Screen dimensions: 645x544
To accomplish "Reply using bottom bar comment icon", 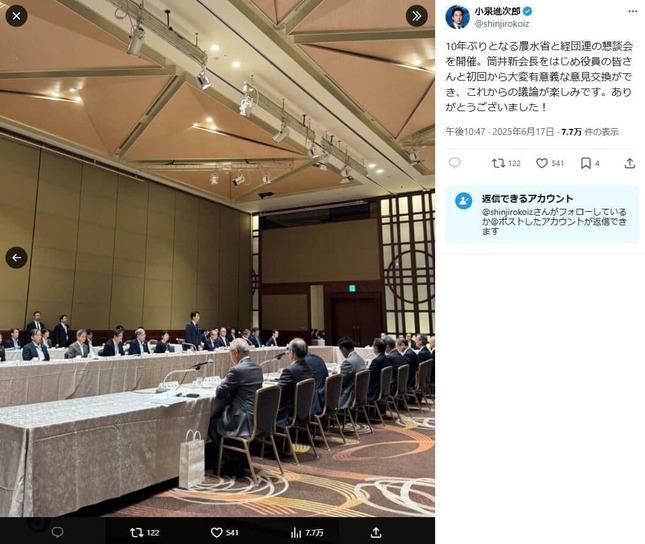I will pyautogui.click(x=58, y=532).
